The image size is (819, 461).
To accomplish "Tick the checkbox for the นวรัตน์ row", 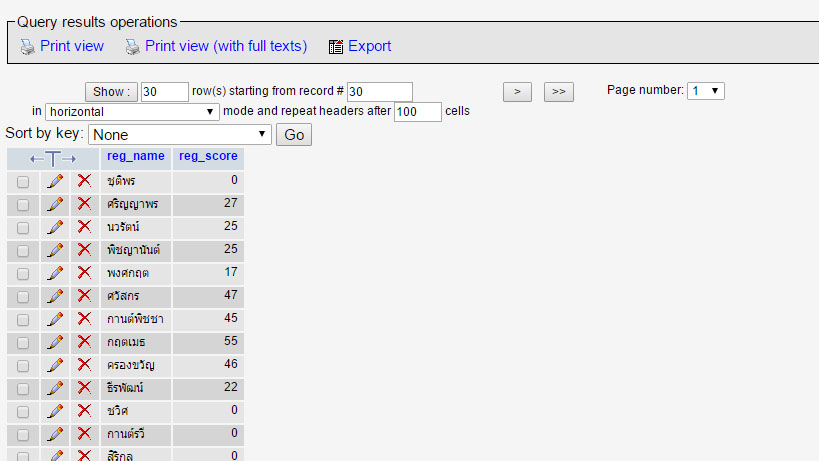I will click(23, 228).
